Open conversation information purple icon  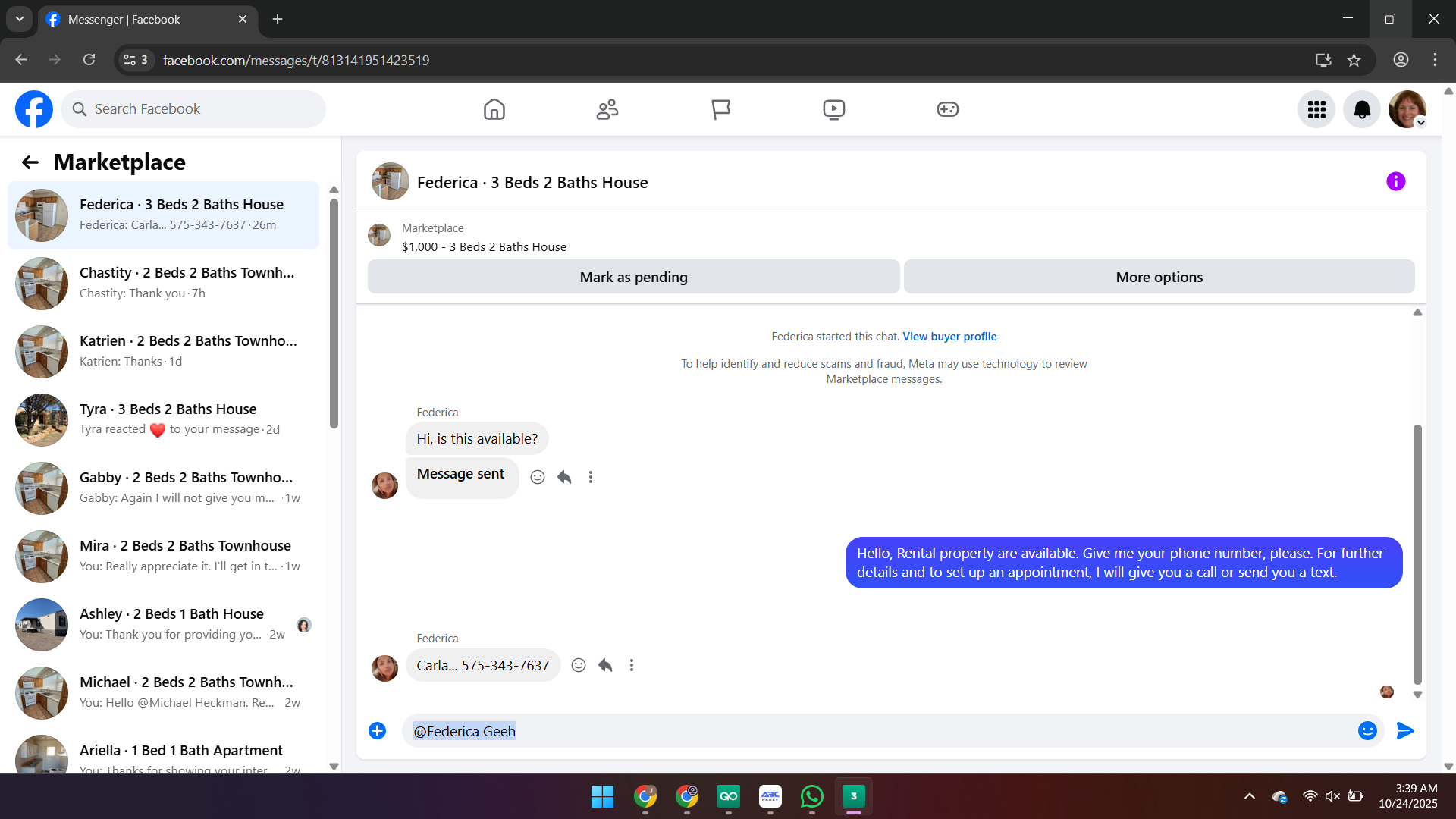coord(1395,181)
